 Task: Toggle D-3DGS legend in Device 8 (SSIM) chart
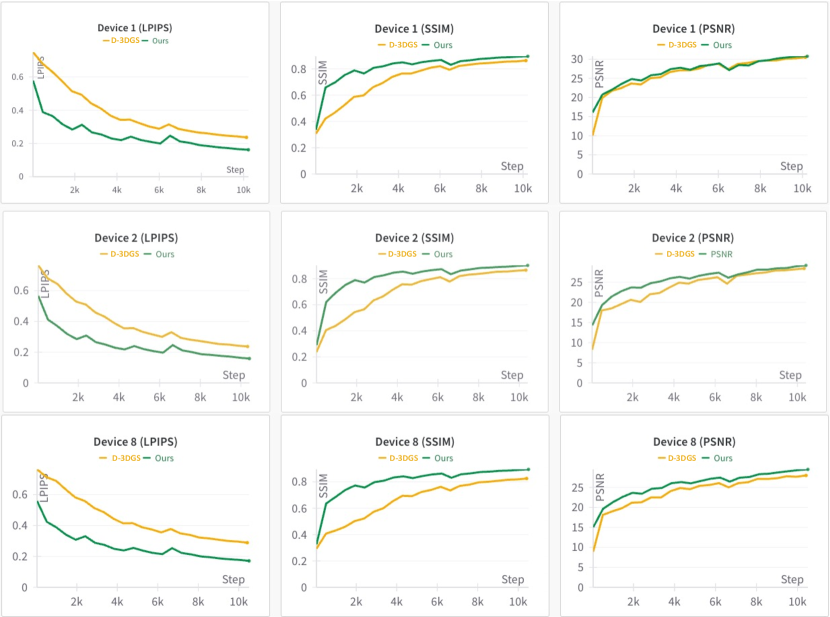pos(400,459)
